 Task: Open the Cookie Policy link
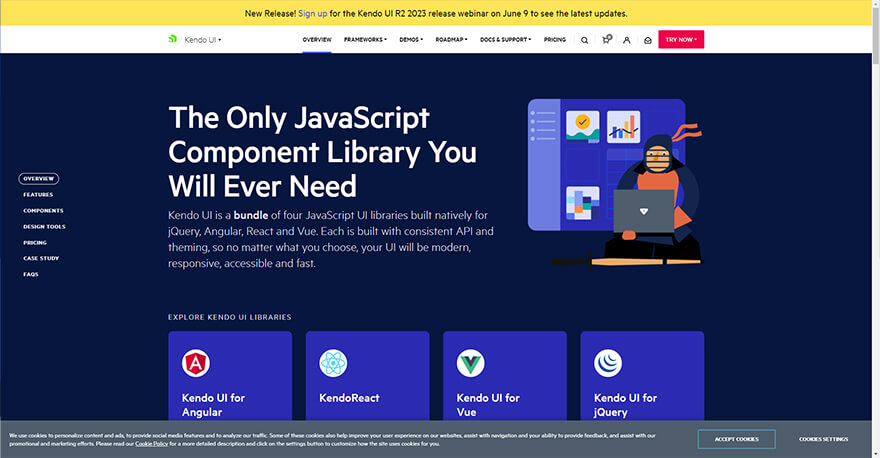152,443
